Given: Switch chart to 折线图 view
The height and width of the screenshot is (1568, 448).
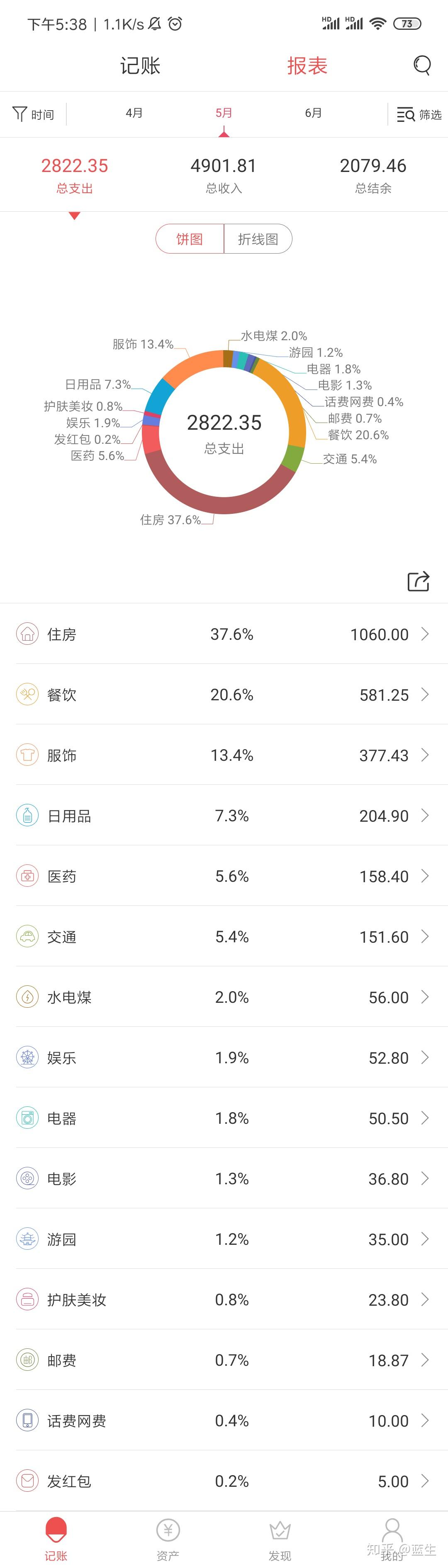Looking at the screenshot, I should click(258, 239).
